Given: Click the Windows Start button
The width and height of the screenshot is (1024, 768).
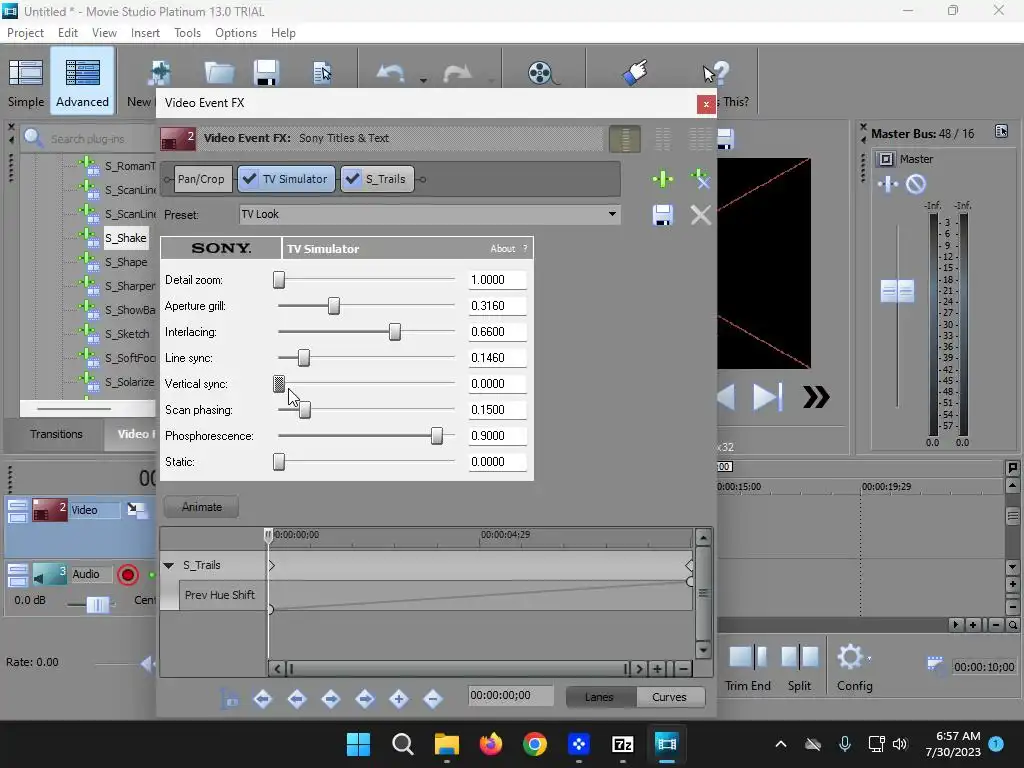Looking at the screenshot, I should [359, 744].
